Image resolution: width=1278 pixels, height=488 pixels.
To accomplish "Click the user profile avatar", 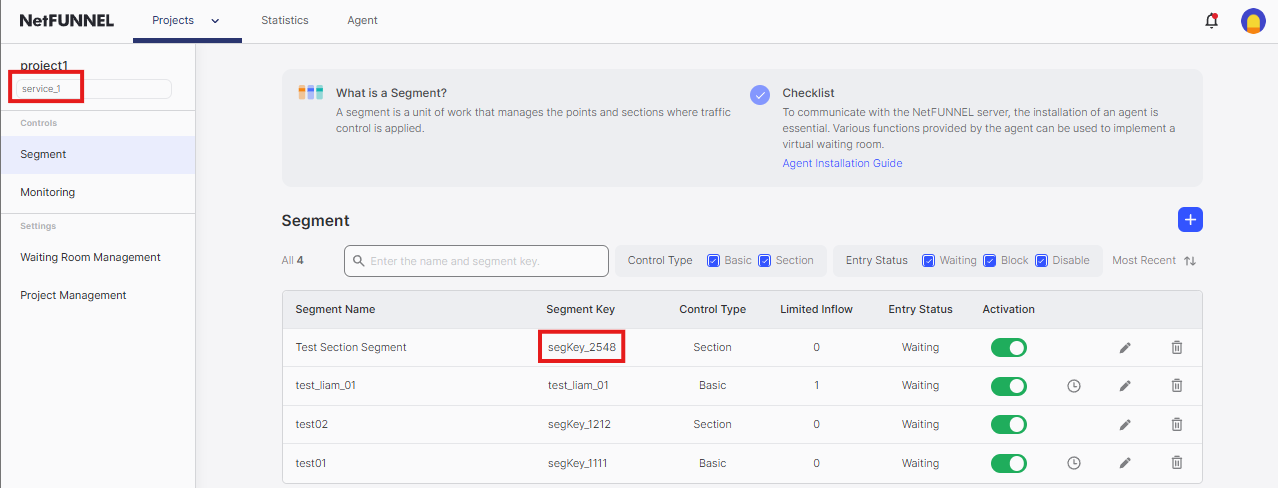I will 1253,21.
